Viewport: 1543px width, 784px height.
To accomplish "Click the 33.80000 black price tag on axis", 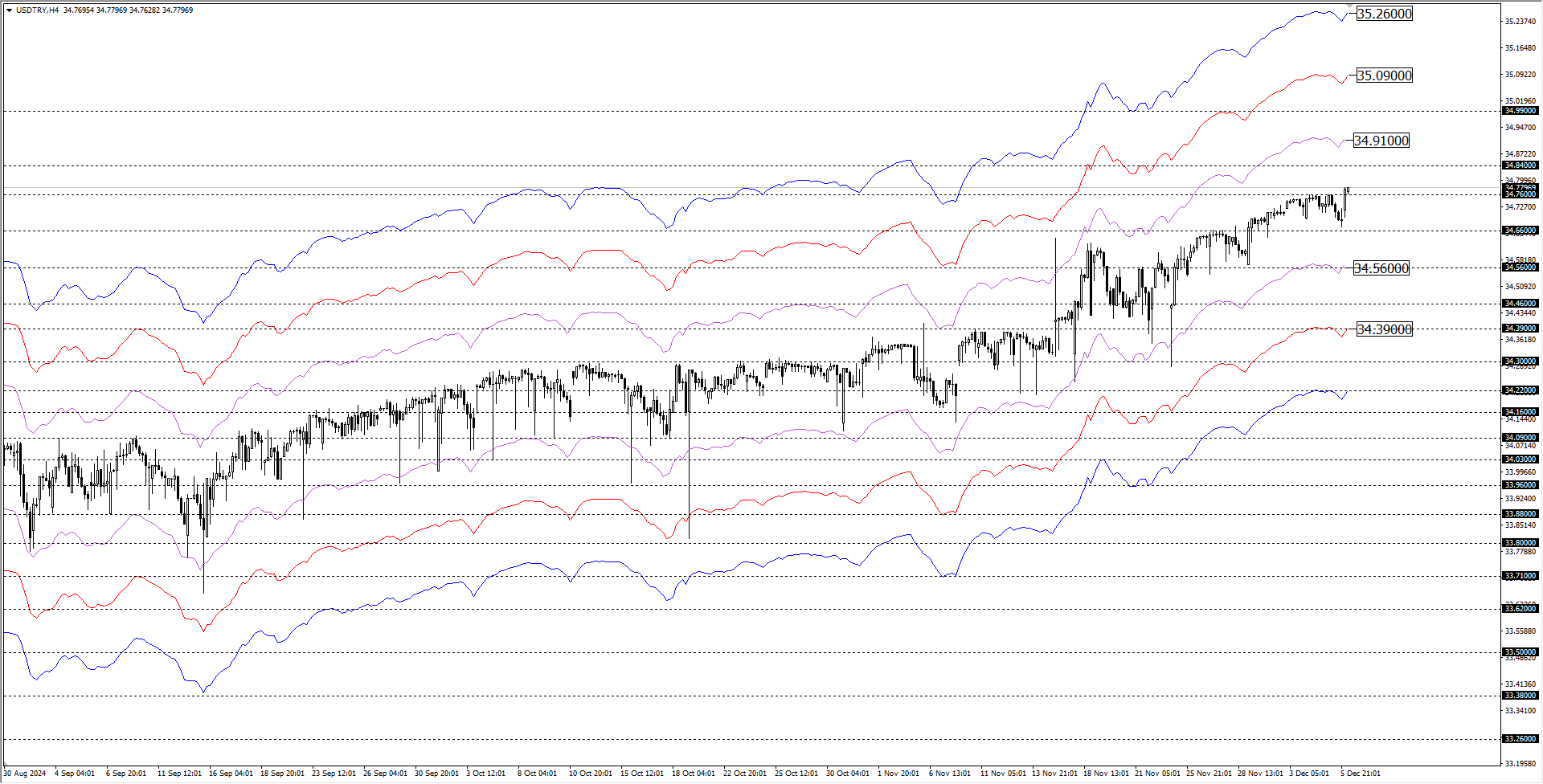I will tap(1520, 543).
